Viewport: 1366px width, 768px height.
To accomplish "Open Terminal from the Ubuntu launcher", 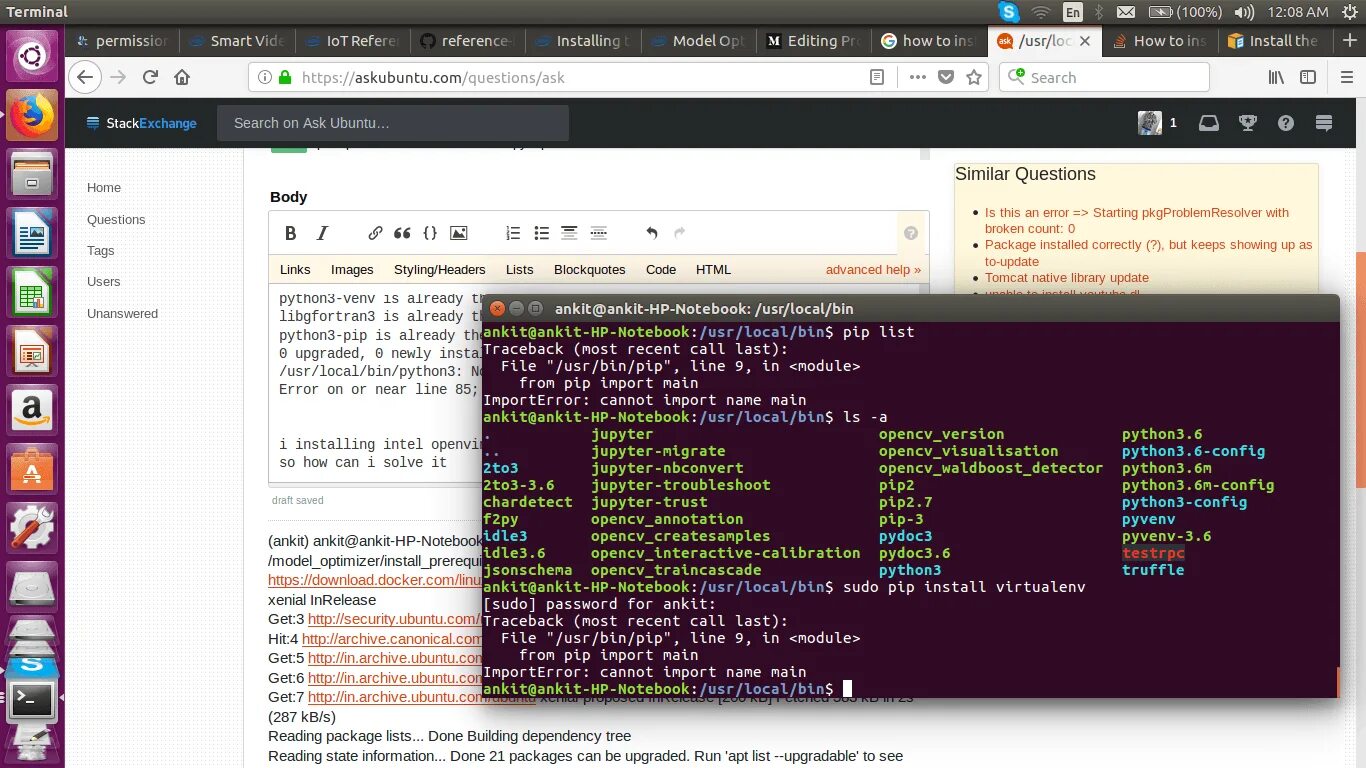I will click(32, 700).
